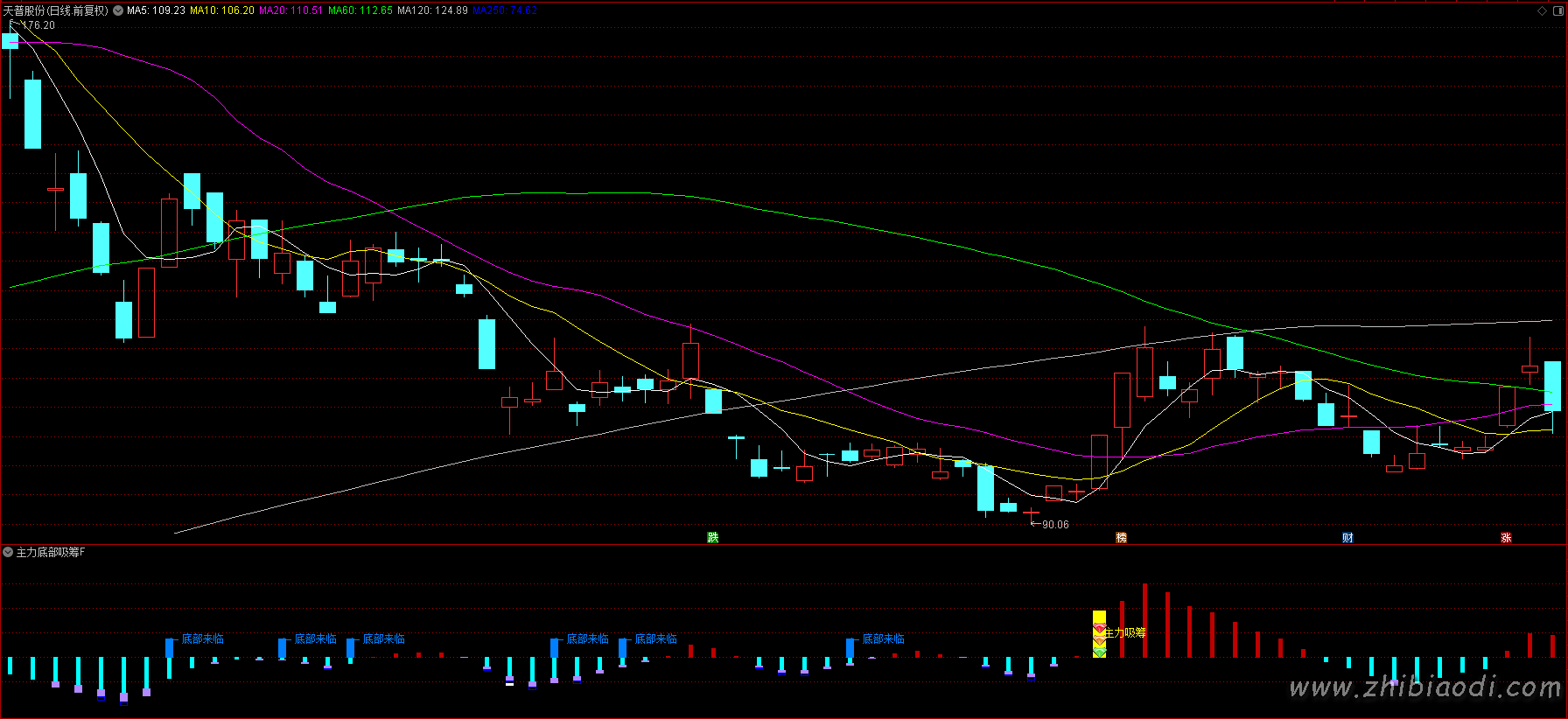Click the first 底部来临 signal label
Viewport: 1568px width, 719px height.
click(x=203, y=639)
